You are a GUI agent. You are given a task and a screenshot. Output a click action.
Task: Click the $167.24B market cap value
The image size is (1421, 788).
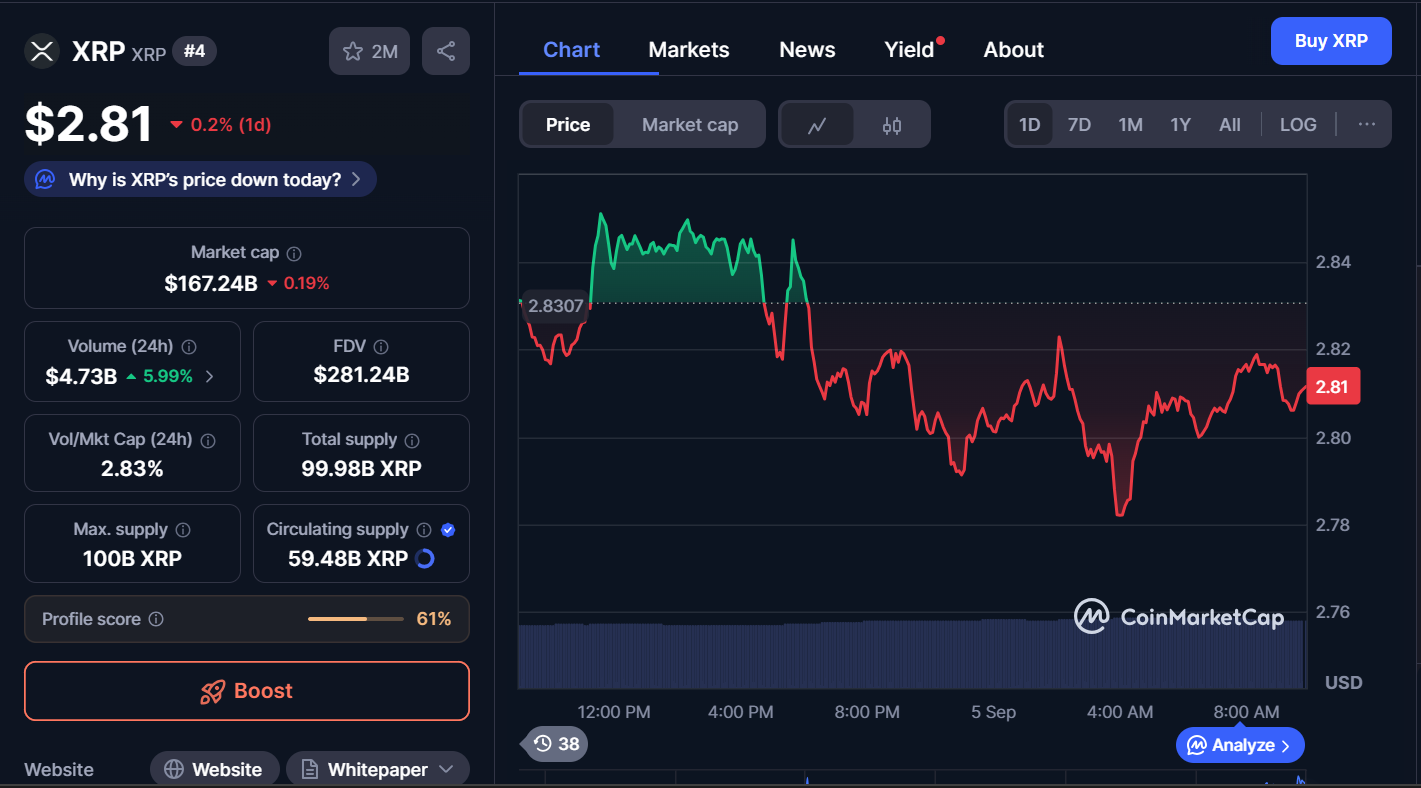tap(211, 283)
